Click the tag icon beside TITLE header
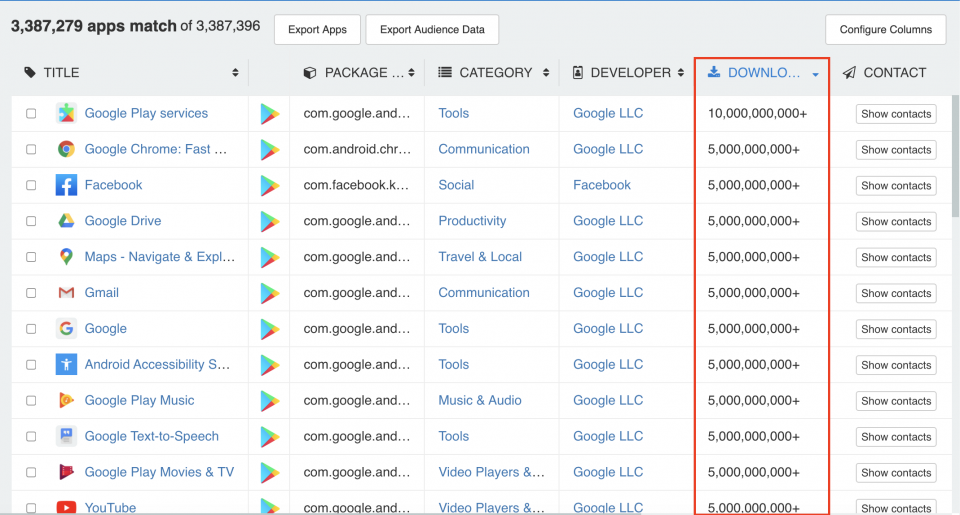This screenshot has width=960, height=515. click(29, 72)
